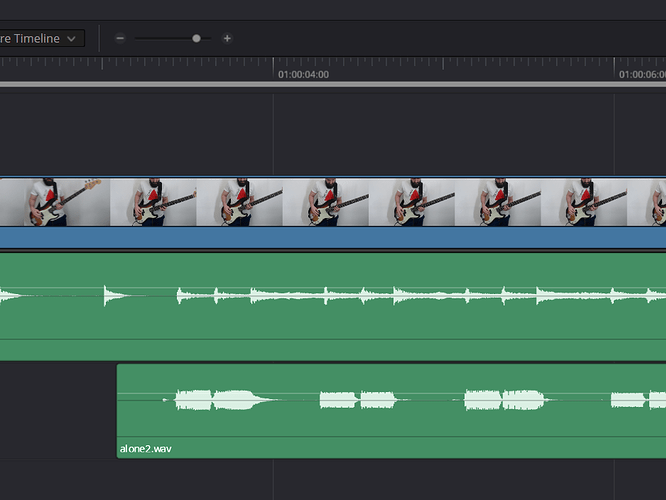
Task: Click the timeline zoom slider handle
Action: click(196, 38)
